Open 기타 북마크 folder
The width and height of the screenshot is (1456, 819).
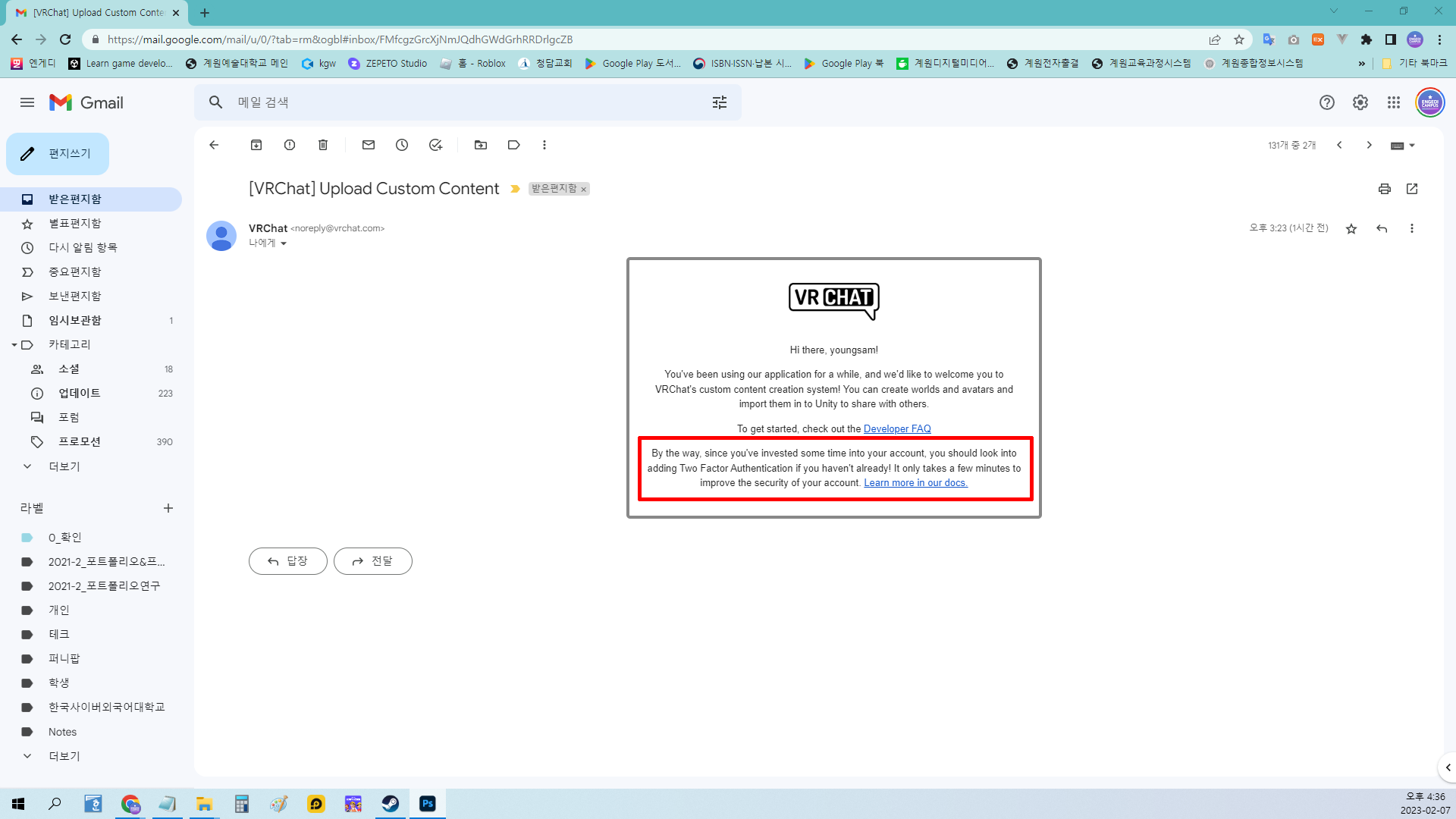click(1415, 64)
